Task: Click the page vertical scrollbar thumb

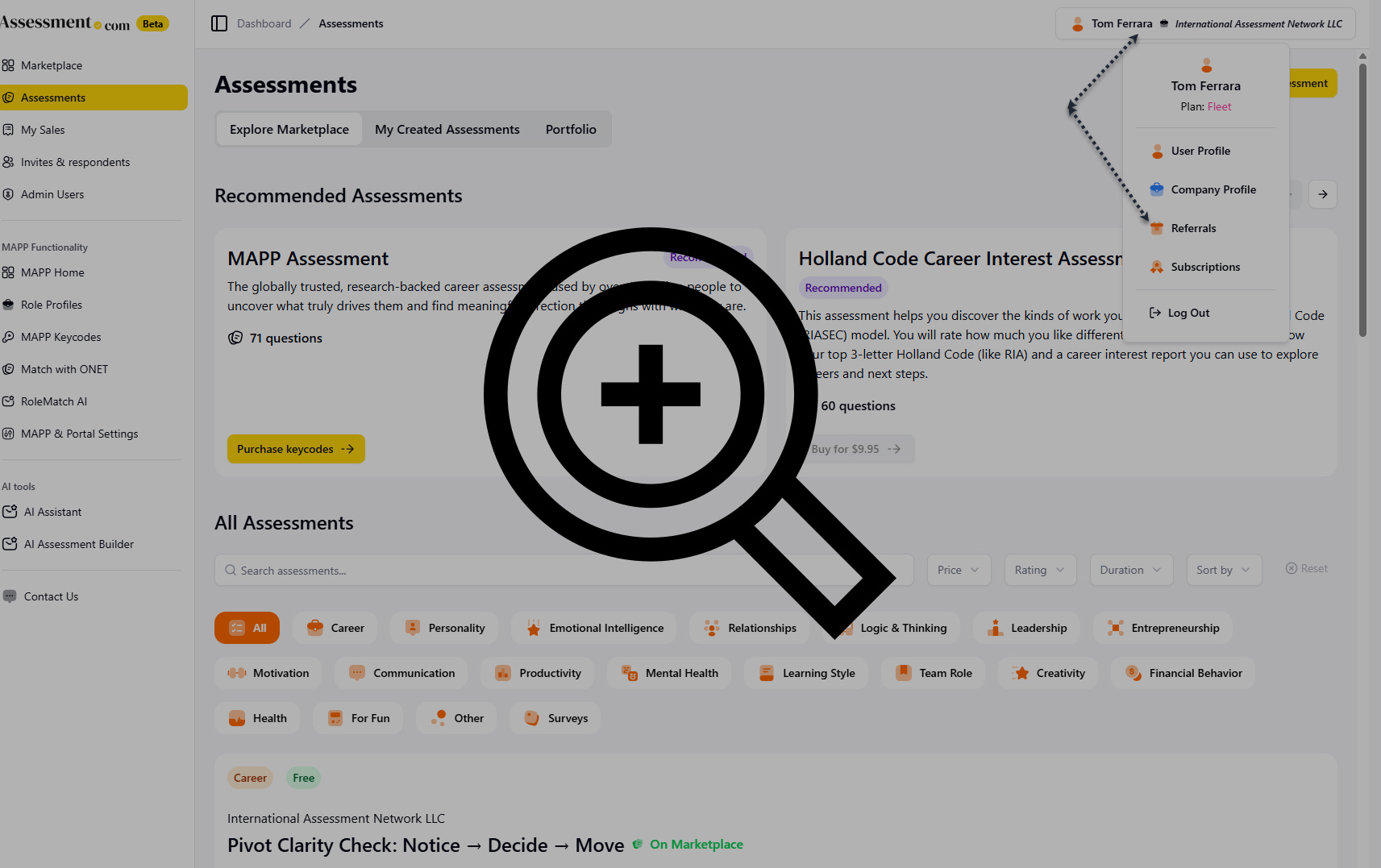Action: 1362,199
